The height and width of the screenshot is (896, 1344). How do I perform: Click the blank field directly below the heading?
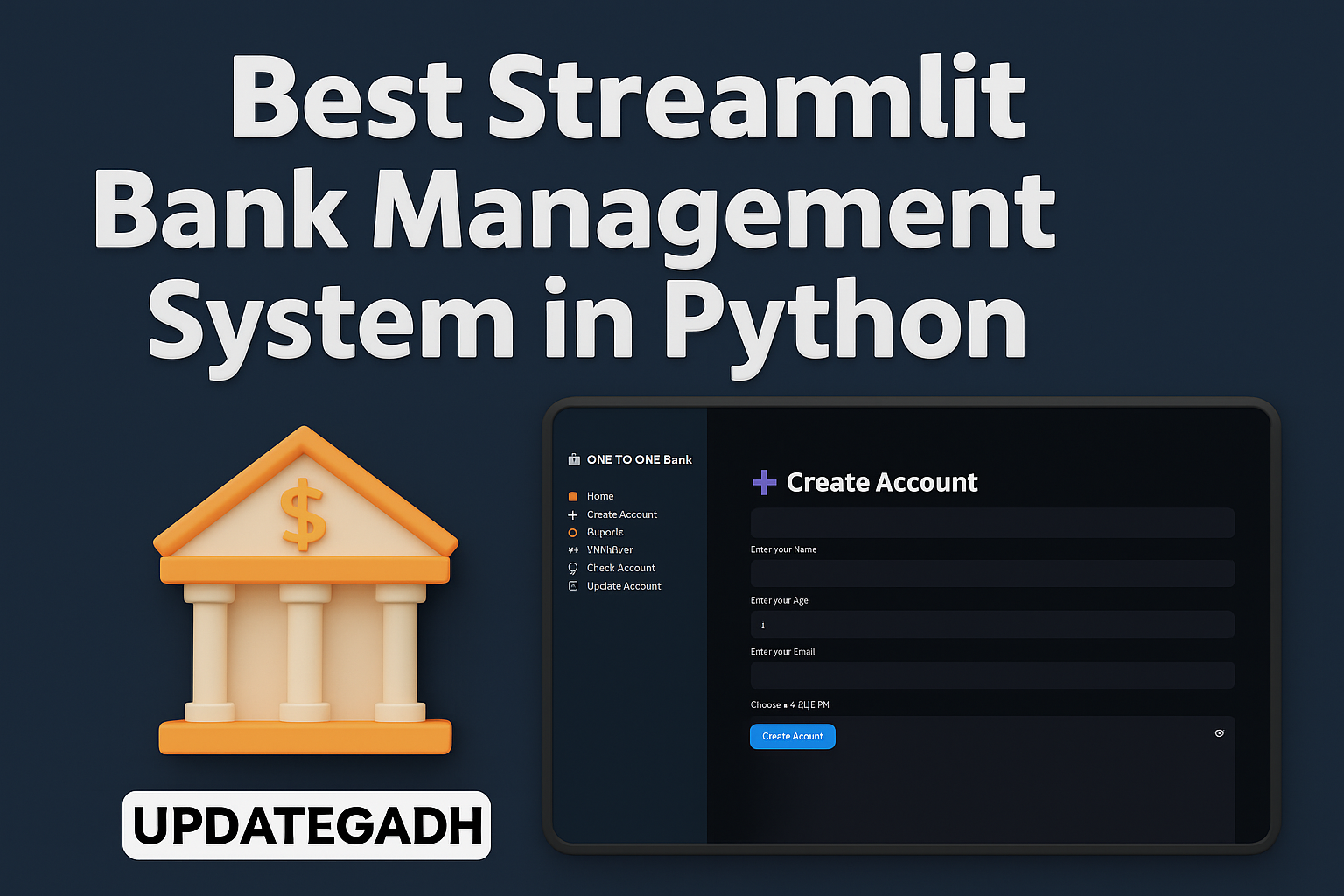992,523
